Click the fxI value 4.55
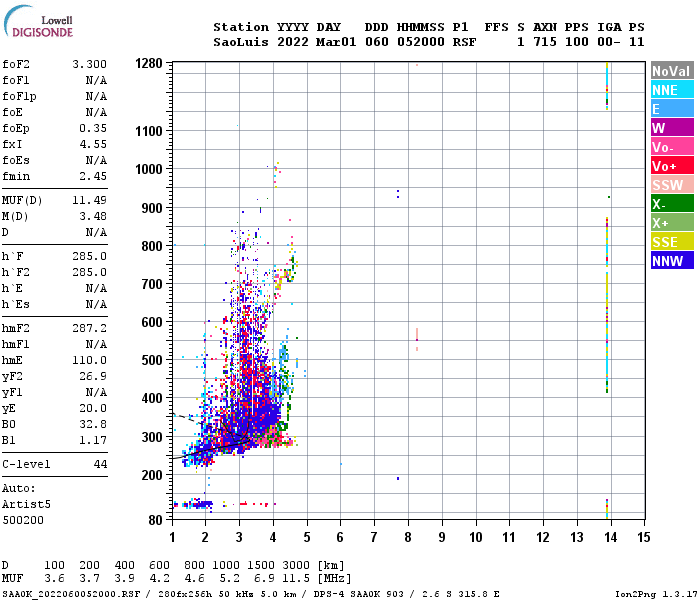Screen dimensions: 700x600 point(93,144)
